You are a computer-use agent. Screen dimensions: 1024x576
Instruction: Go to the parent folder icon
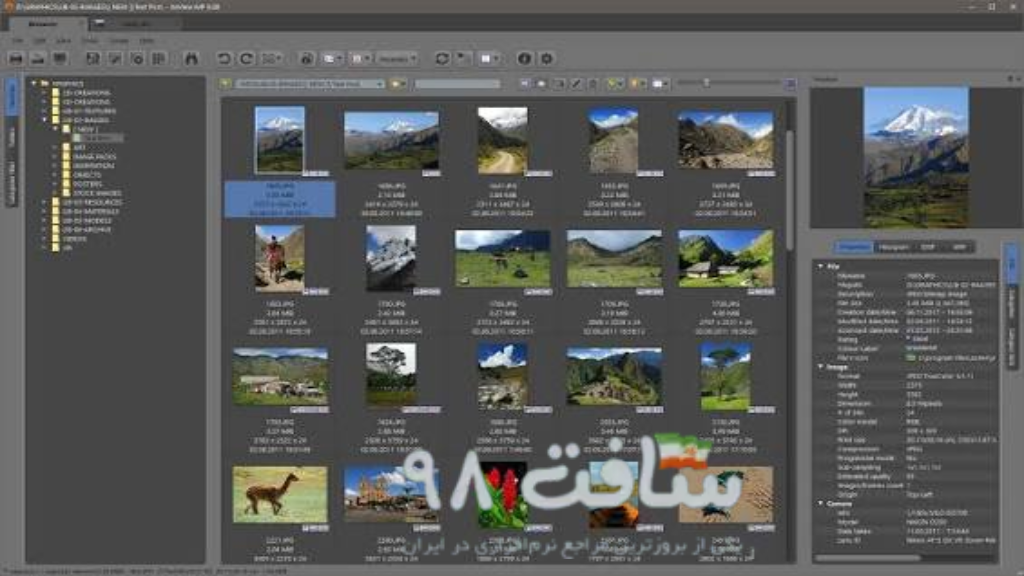226,84
